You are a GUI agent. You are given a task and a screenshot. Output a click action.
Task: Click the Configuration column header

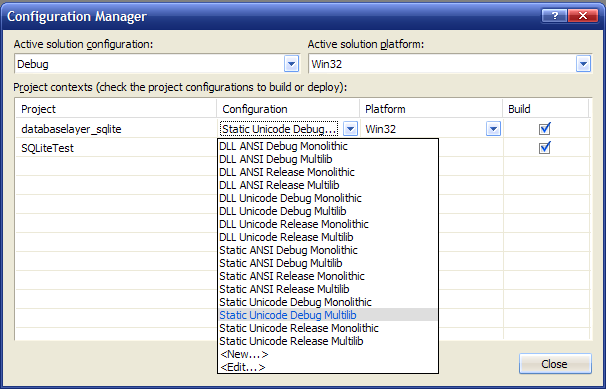pos(288,109)
